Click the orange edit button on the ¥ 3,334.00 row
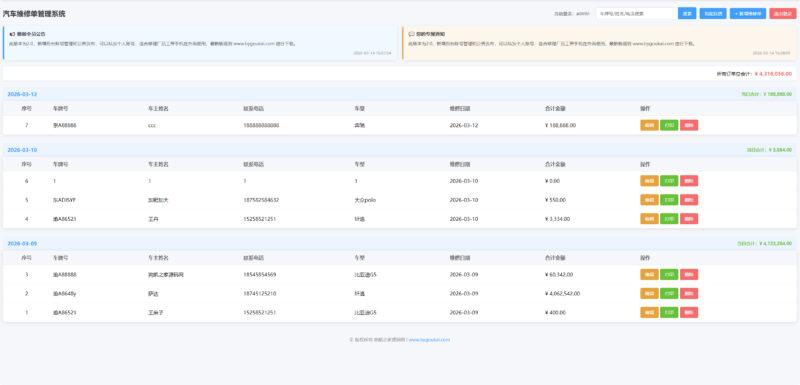The height and width of the screenshot is (385, 800). [649, 219]
